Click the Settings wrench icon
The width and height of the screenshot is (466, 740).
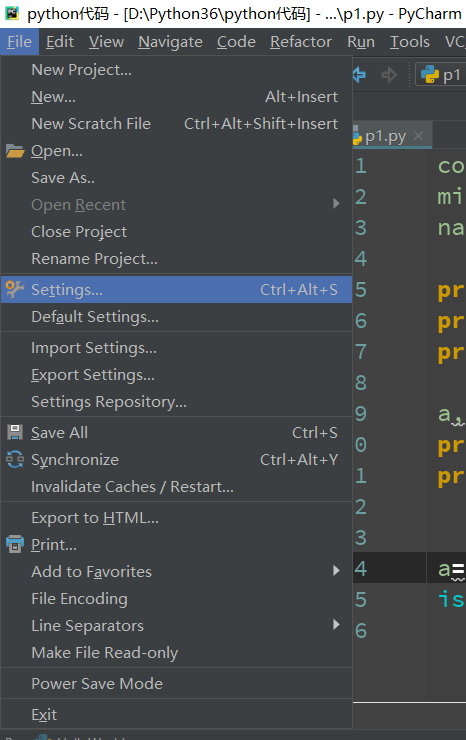pyautogui.click(x=15, y=289)
